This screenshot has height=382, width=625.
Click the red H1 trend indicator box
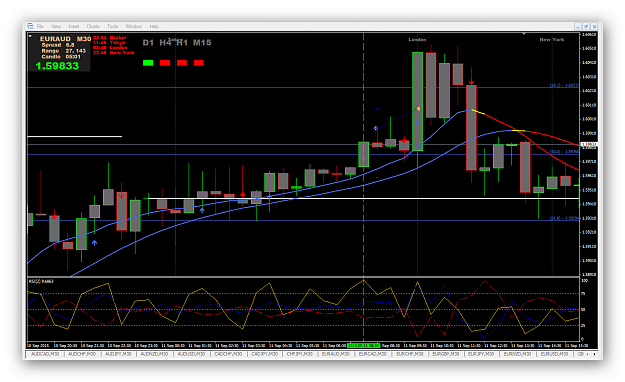(182, 63)
